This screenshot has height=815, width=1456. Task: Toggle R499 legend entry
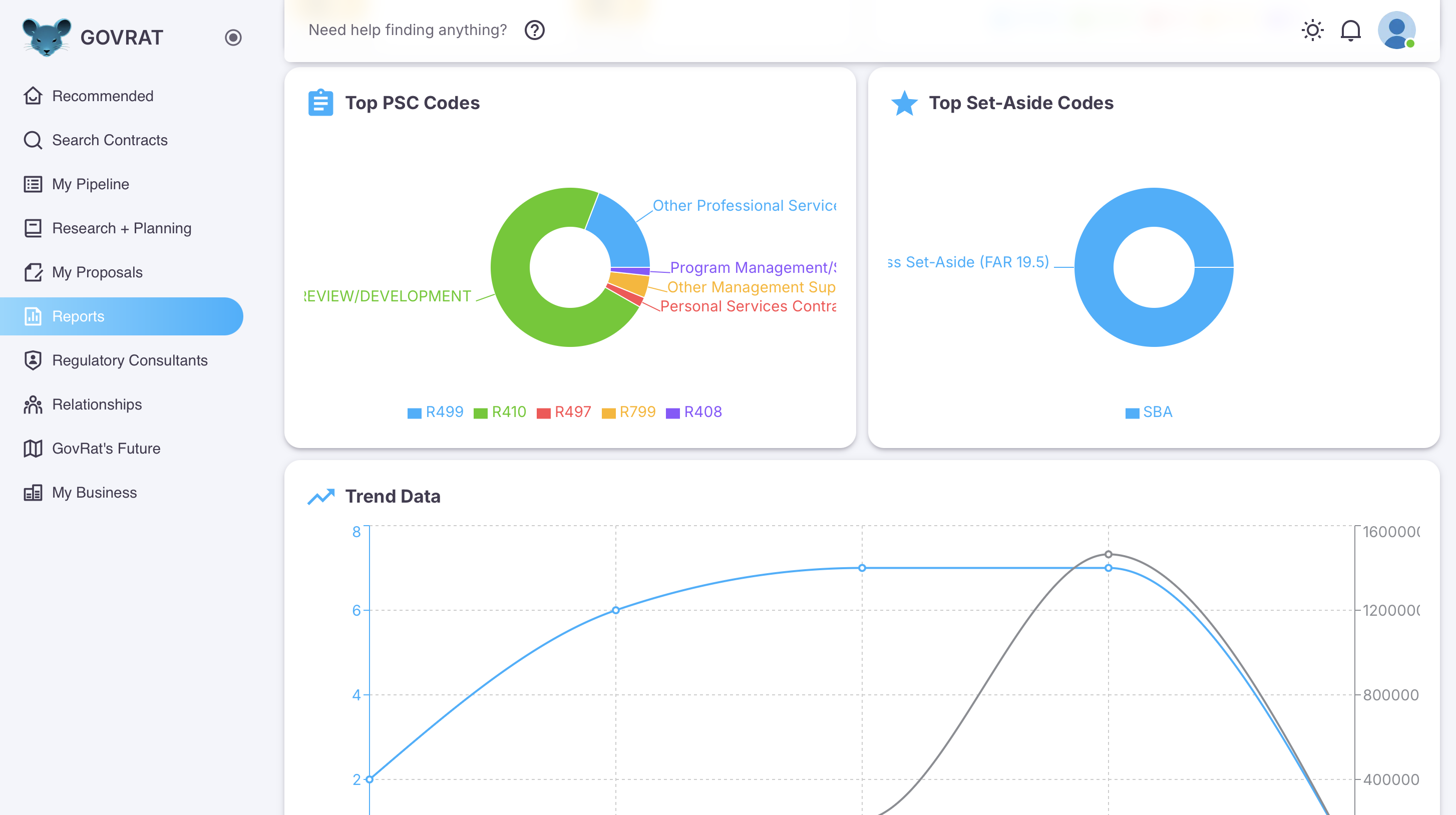[435, 412]
